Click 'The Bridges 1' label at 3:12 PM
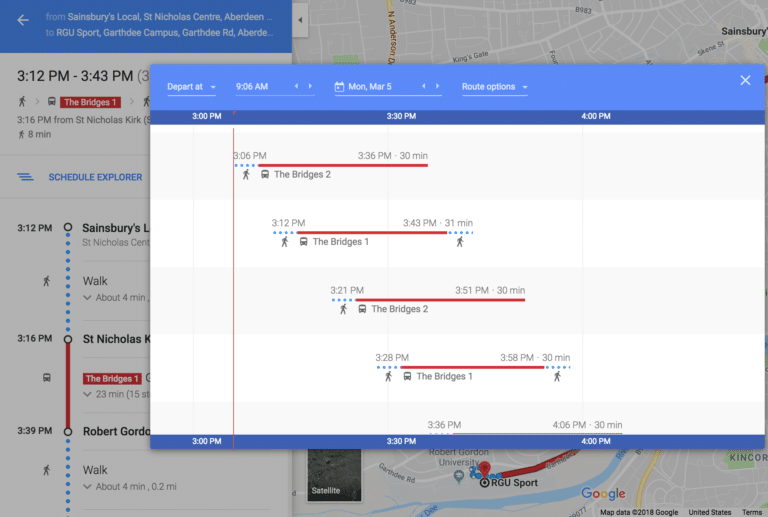The image size is (768, 517). pyautogui.click(x=340, y=241)
